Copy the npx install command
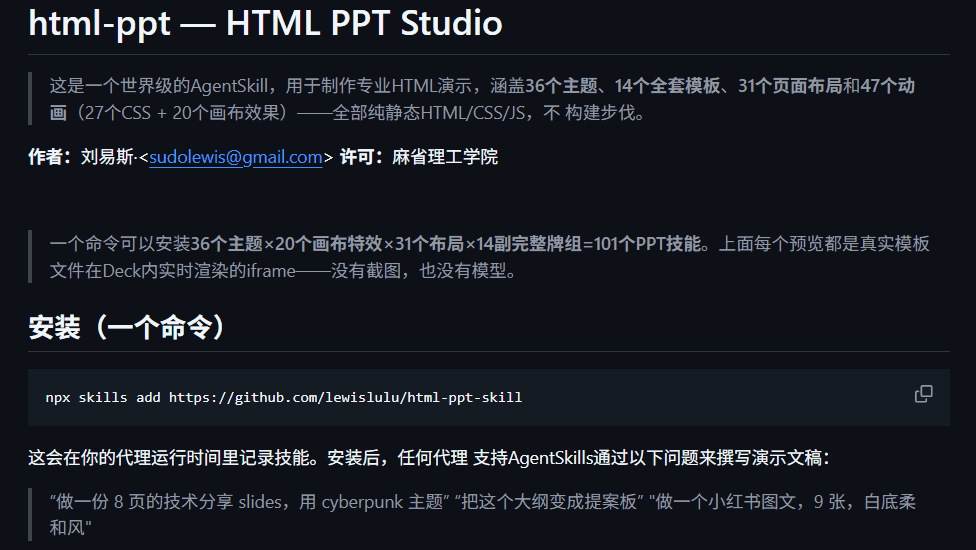Viewport: 976px width, 550px height. pos(923,394)
